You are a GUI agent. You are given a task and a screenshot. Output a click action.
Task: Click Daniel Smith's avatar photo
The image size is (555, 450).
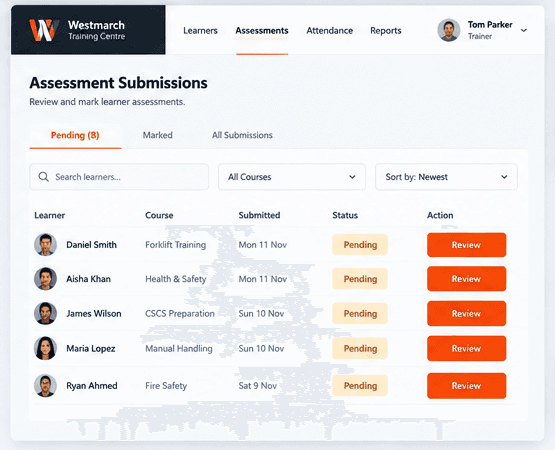pyautogui.click(x=45, y=245)
